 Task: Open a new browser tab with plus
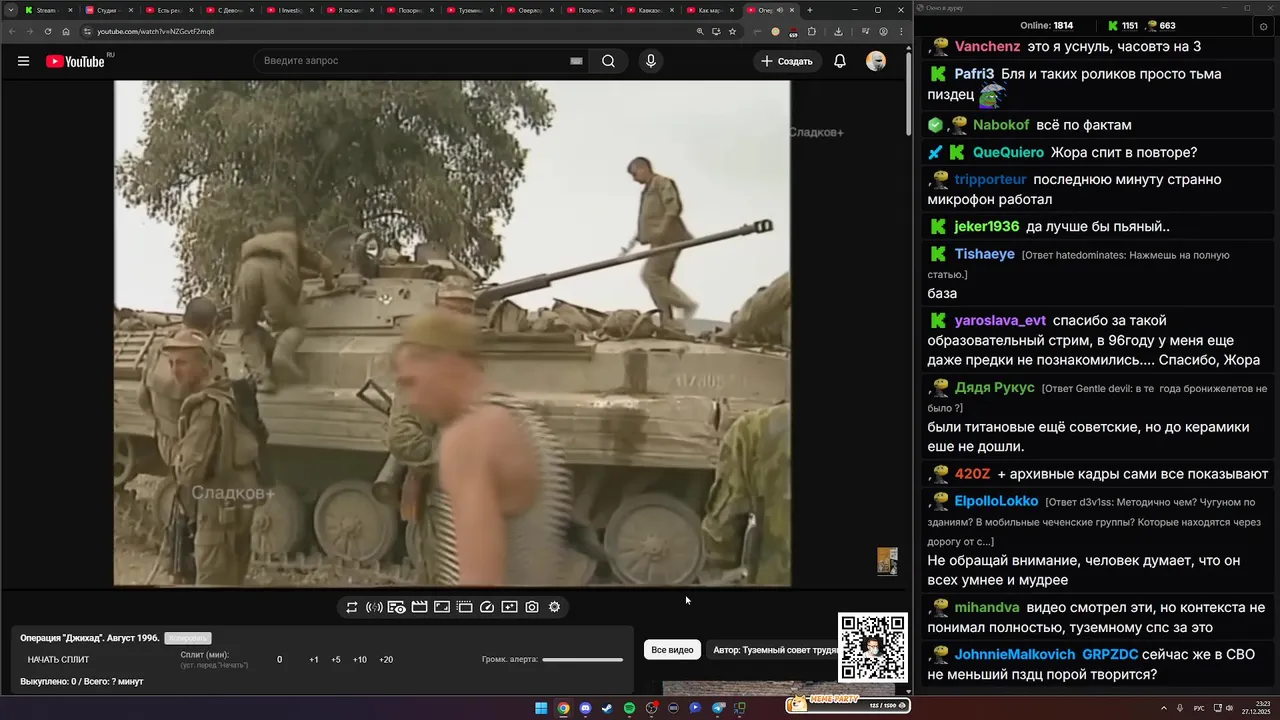(x=810, y=10)
